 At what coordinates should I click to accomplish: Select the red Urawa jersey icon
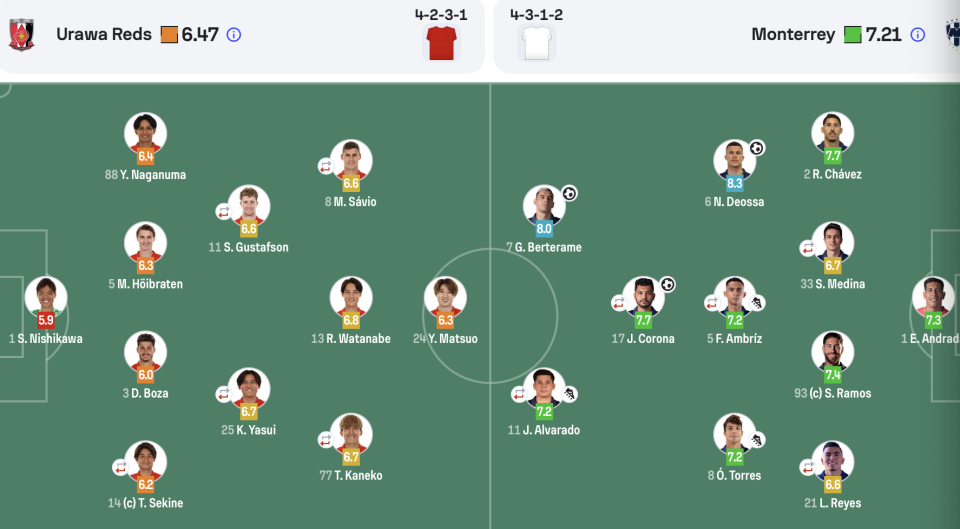pos(441,43)
